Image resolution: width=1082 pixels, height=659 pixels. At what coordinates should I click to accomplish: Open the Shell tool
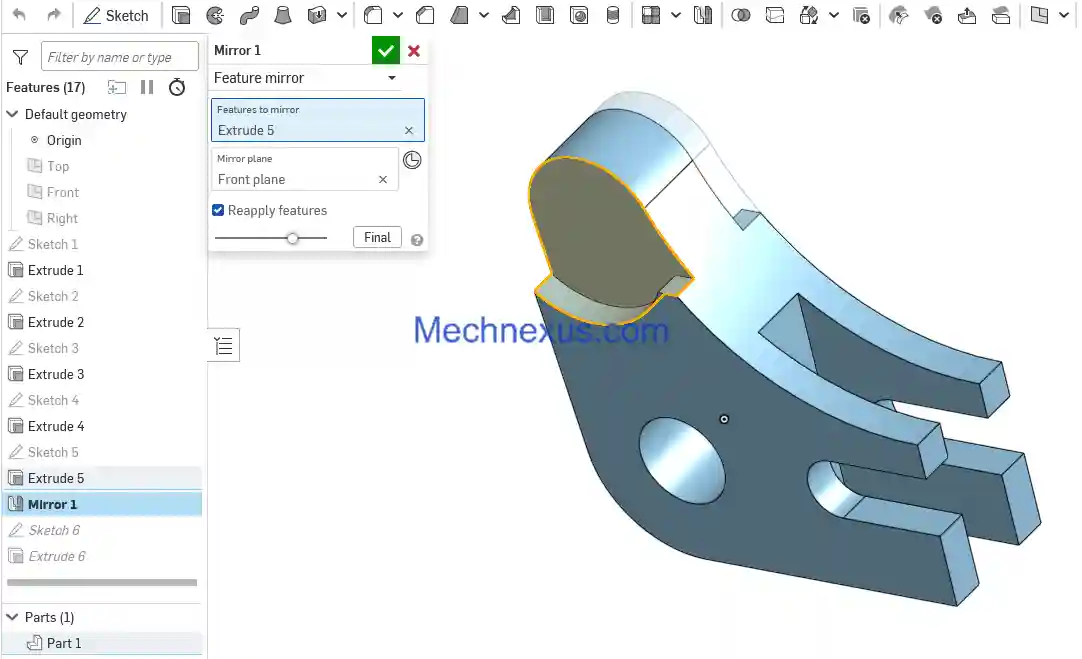[x=545, y=15]
